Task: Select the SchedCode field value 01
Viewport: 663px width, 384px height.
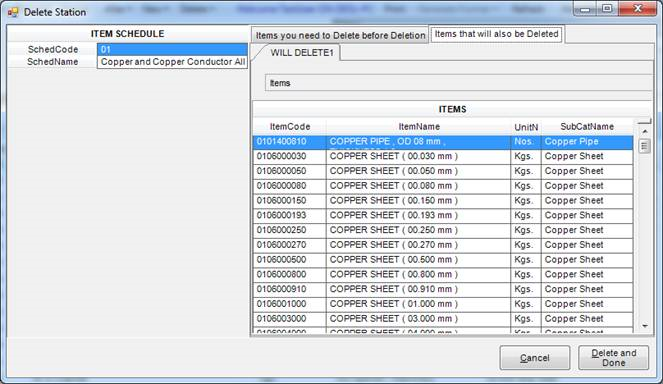Action: point(172,49)
